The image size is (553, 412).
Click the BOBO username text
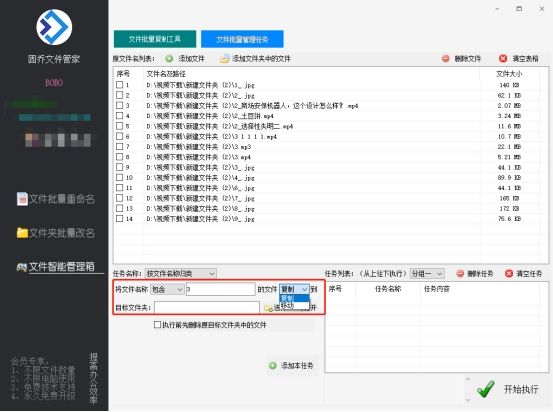(54, 83)
